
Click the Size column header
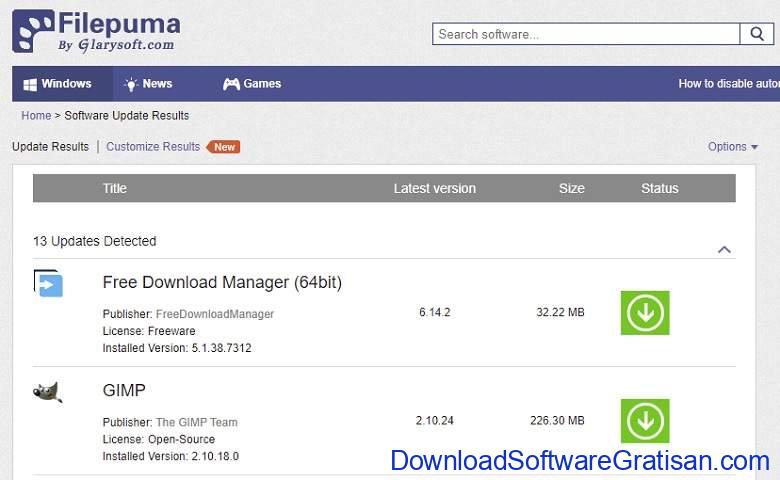pos(572,189)
